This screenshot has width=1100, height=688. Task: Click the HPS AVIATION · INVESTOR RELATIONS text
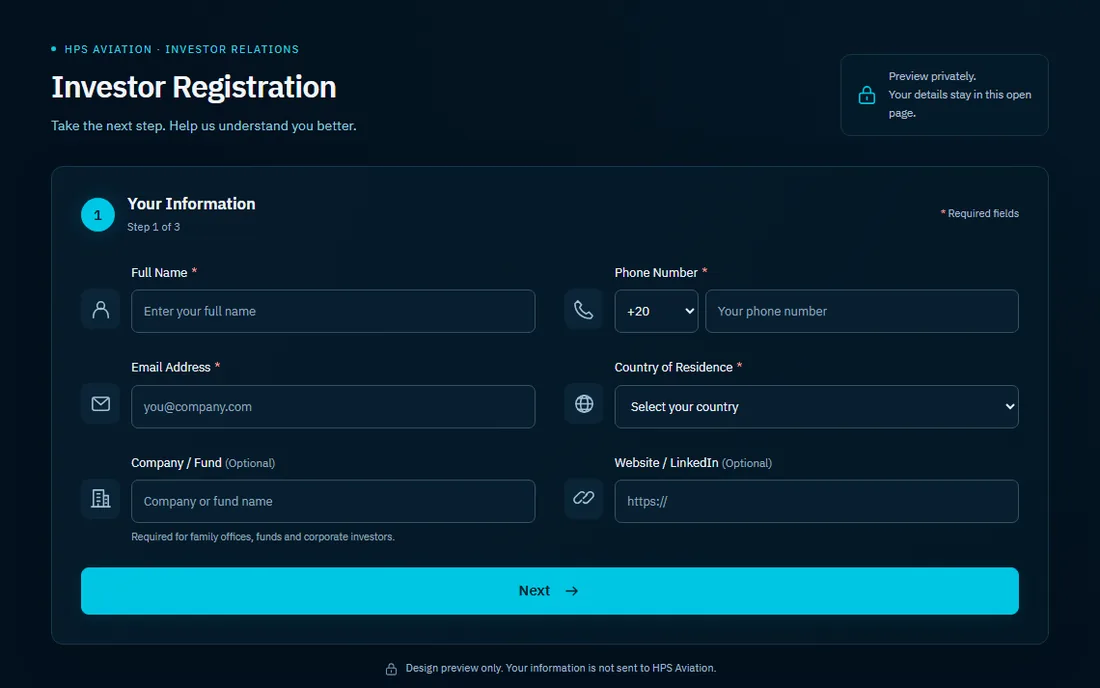[182, 49]
